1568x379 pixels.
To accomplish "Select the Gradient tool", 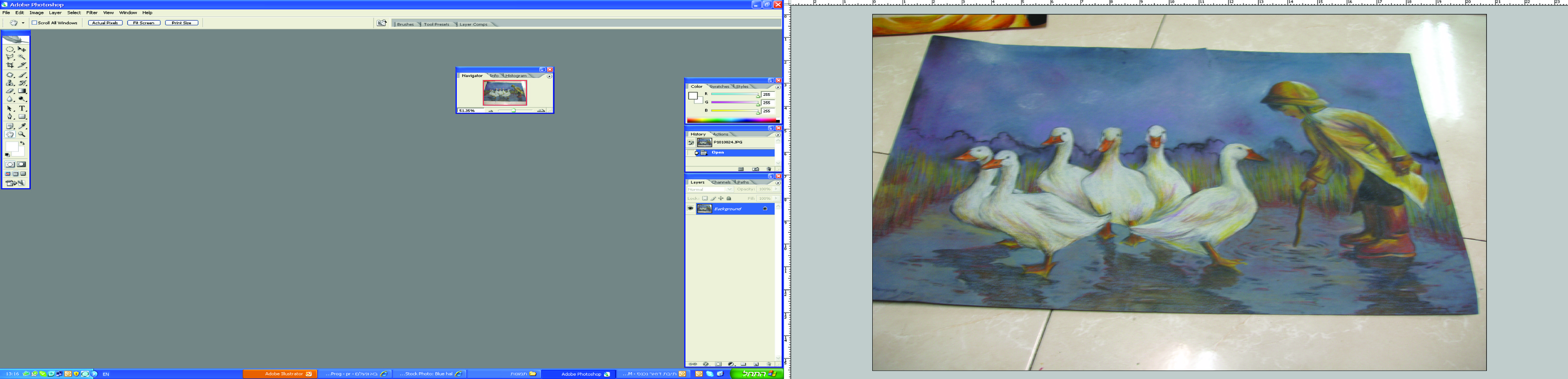I will (x=22, y=91).
